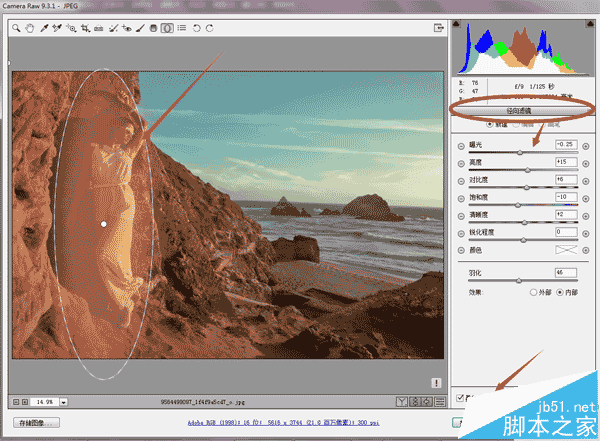The width and height of the screenshot is (600, 441).
Task: Click the 羽化 feather slider handle
Action: click(x=519, y=281)
